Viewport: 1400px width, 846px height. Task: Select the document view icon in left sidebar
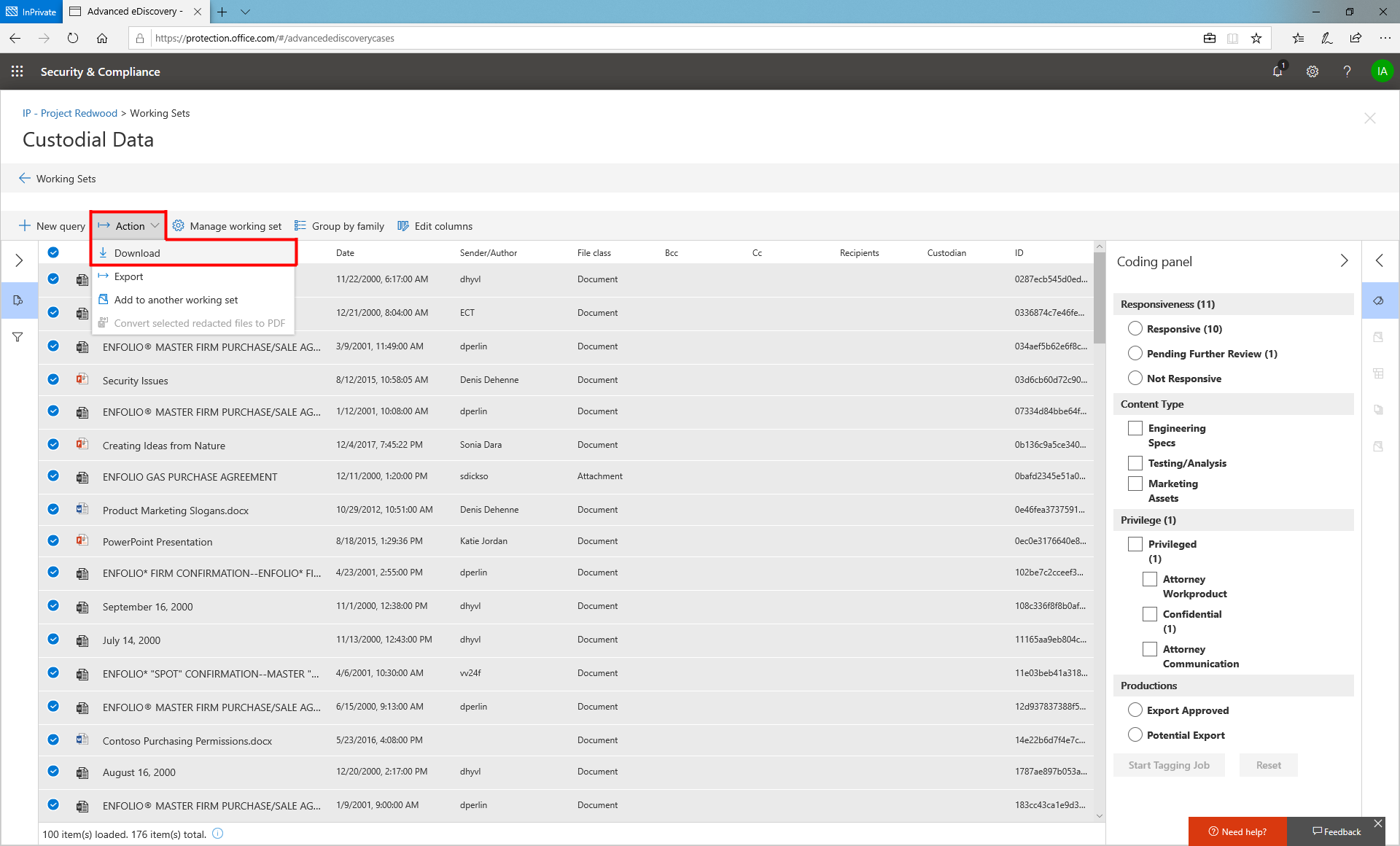pos(18,300)
